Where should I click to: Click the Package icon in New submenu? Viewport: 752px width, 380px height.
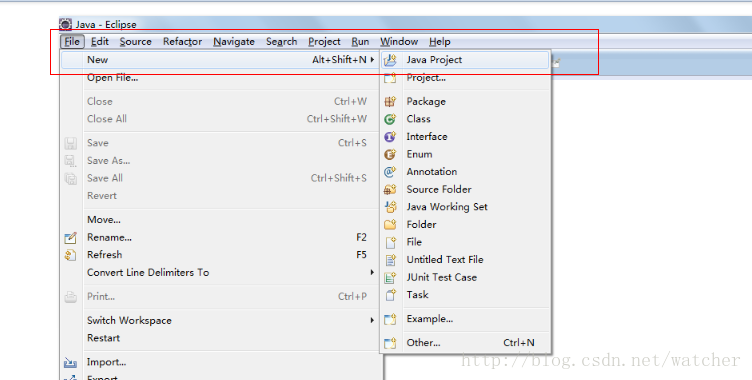[390, 101]
